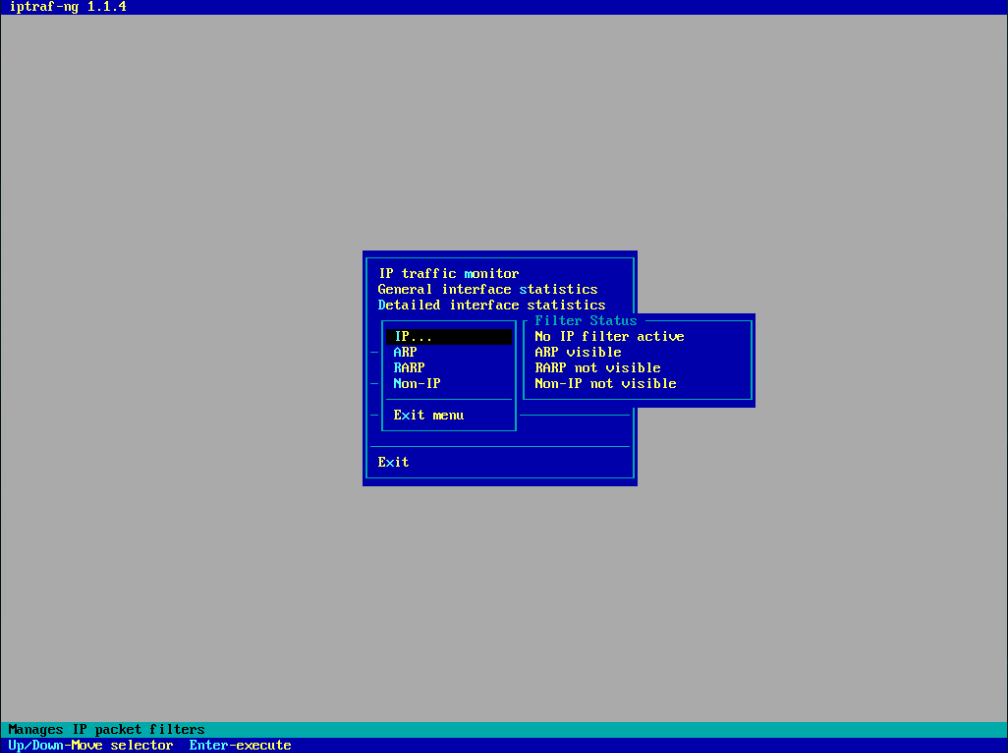Choose Detailed interface statistics entry

click(491, 305)
